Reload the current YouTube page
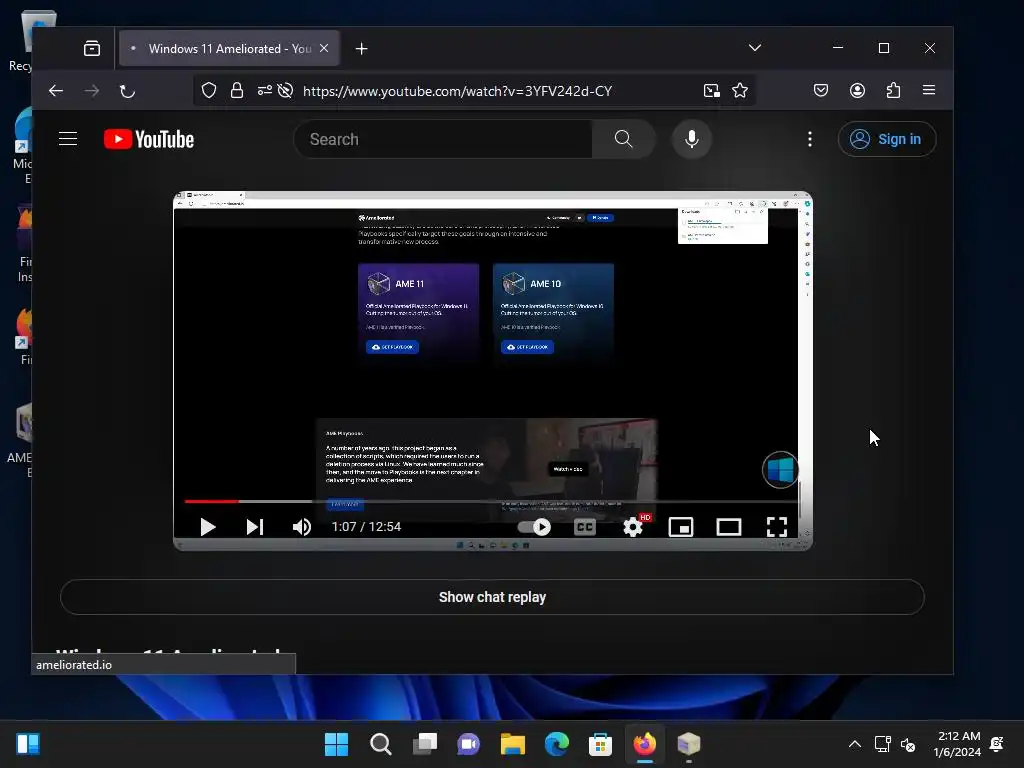The width and height of the screenshot is (1024, 768). pos(127,91)
